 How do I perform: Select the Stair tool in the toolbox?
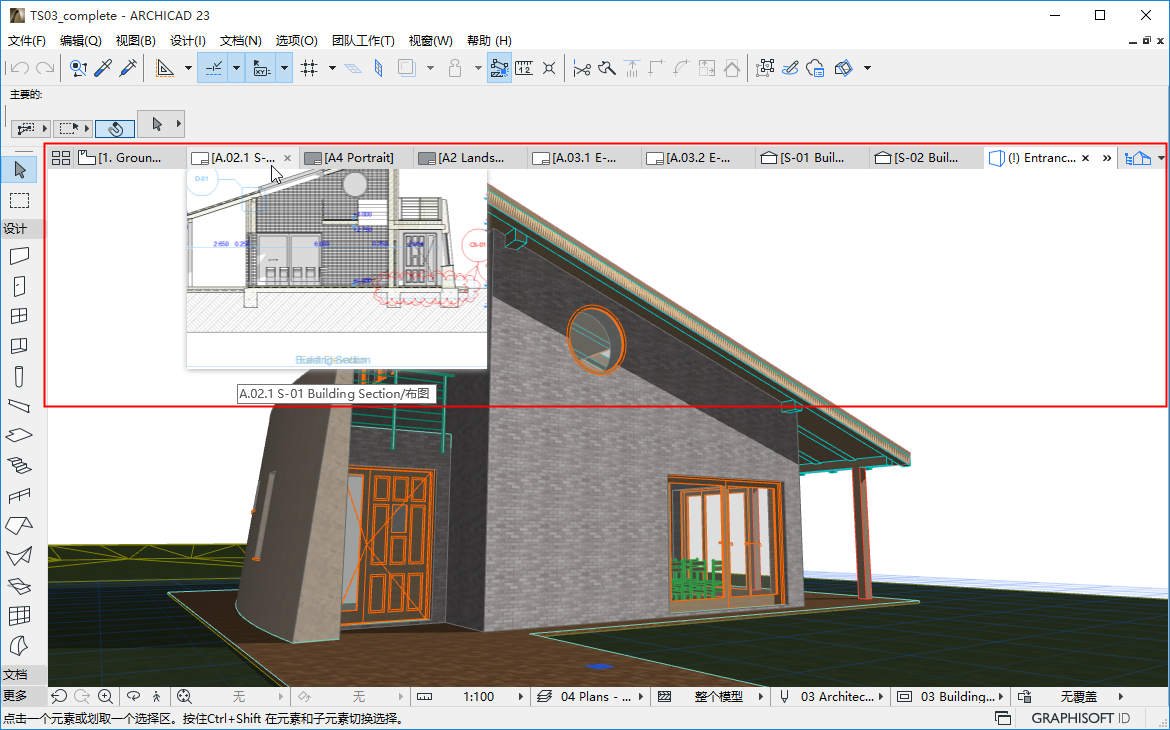point(20,465)
